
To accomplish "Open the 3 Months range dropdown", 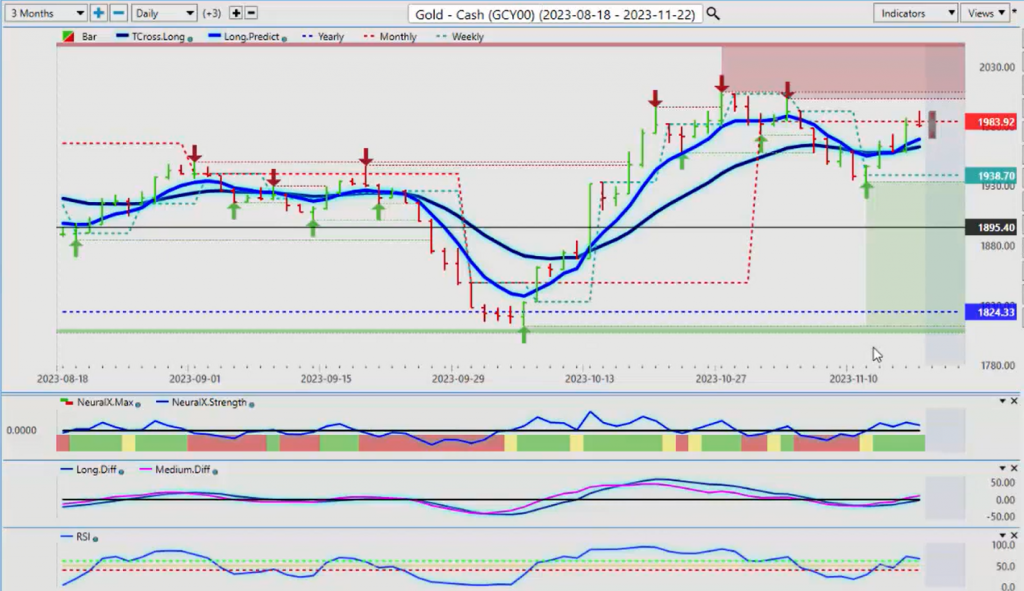I will point(44,13).
